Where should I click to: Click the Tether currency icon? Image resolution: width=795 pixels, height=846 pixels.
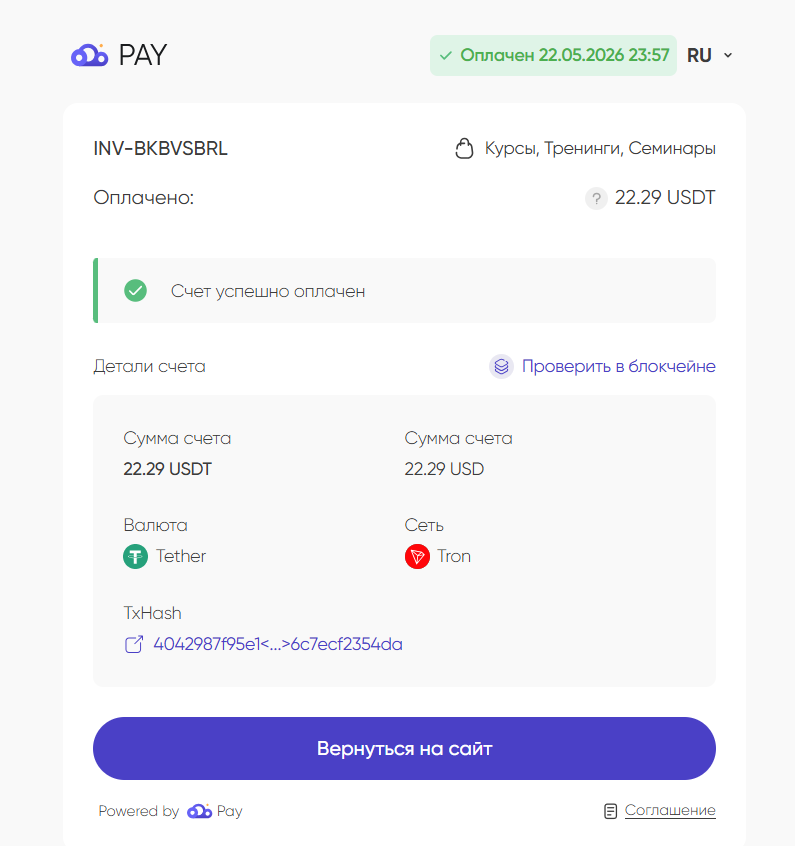pos(135,556)
